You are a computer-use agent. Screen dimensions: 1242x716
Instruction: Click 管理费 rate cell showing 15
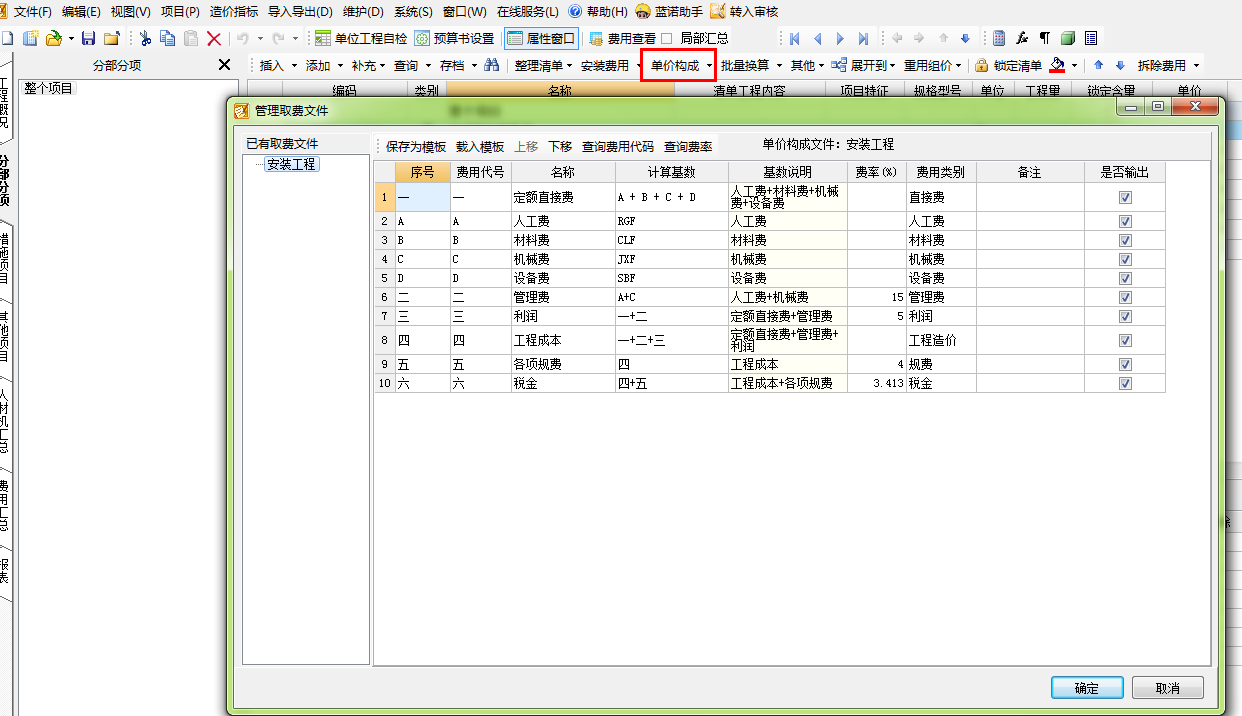pyautogui.click(x=877, y=297)
